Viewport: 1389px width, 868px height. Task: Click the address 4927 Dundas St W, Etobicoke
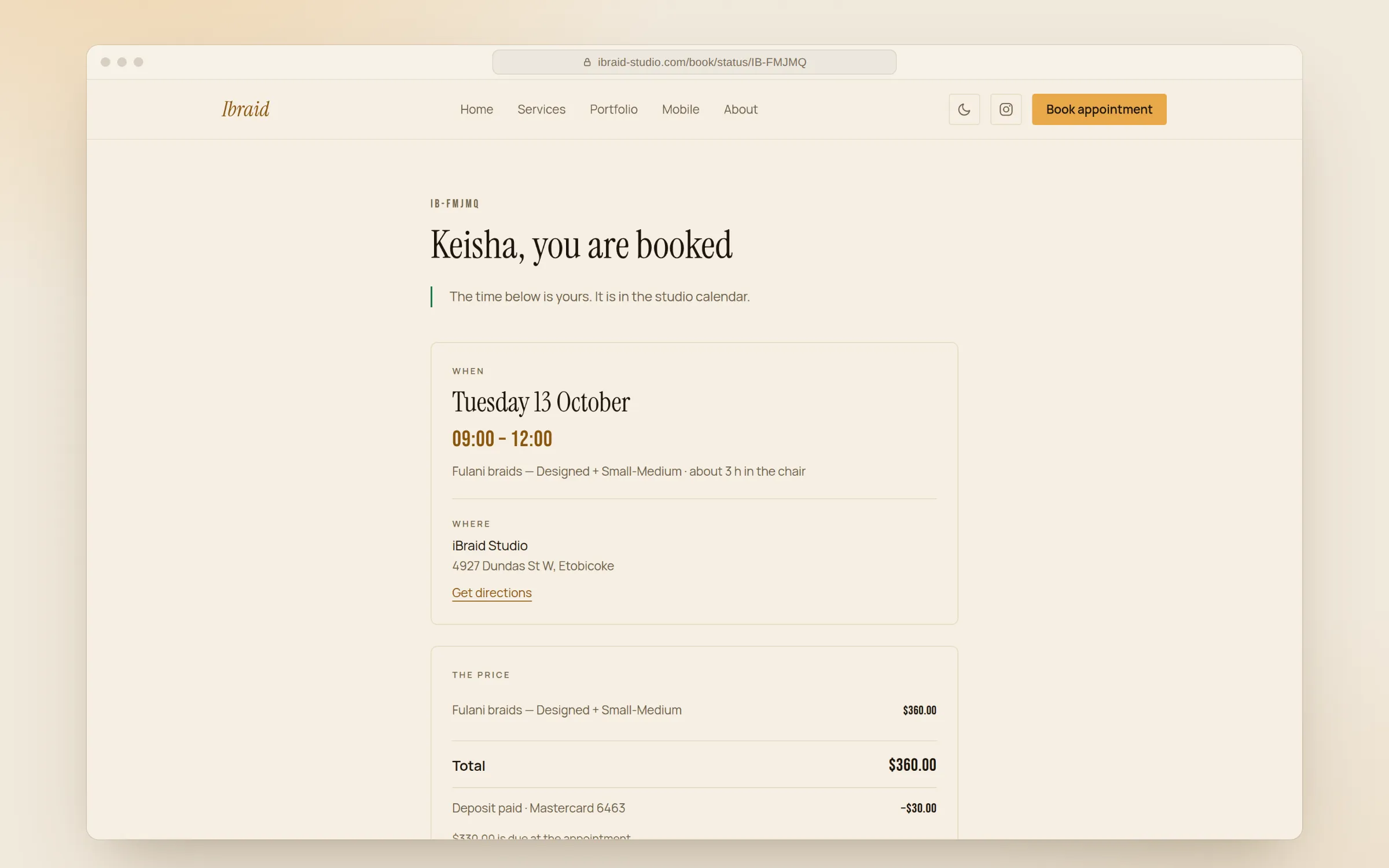pos(533,566)
